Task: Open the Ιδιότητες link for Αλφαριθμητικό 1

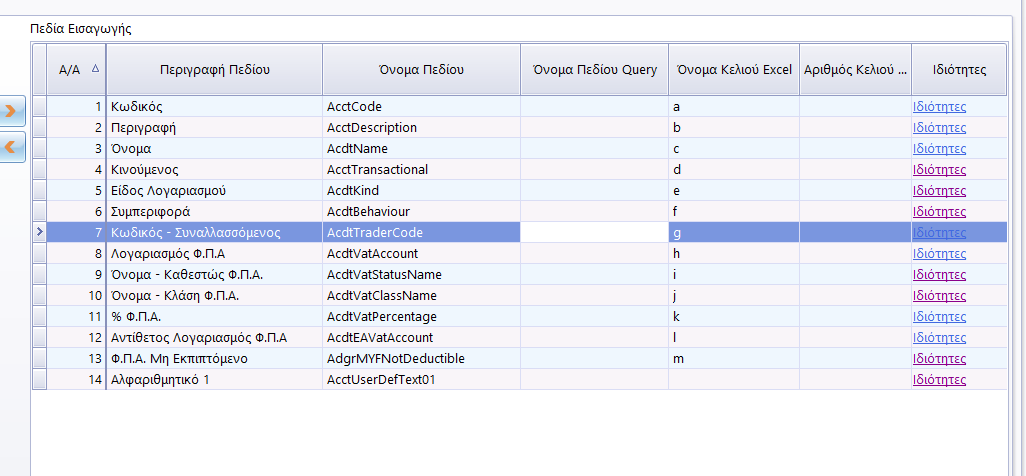Action: pos(939,379)
